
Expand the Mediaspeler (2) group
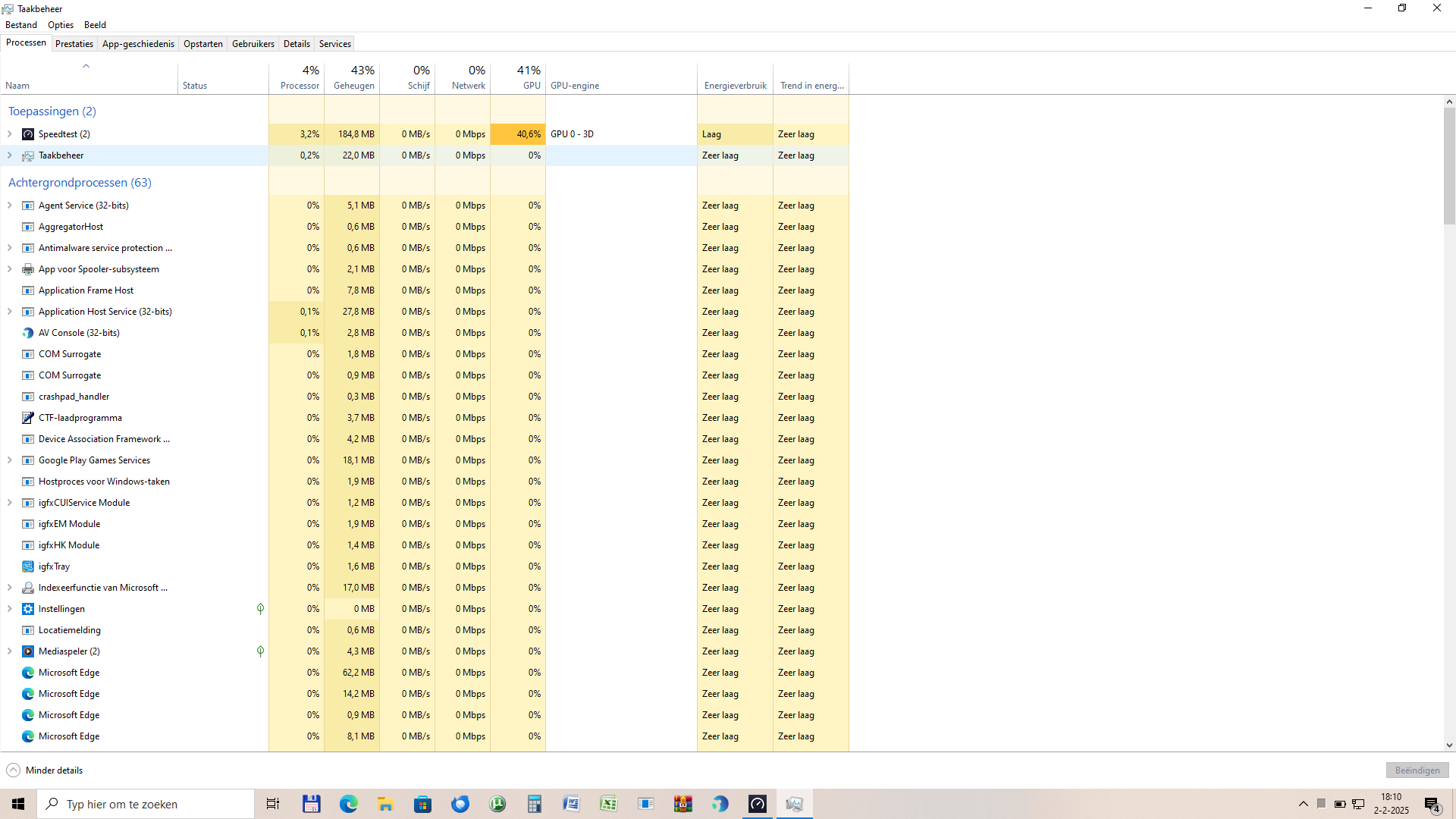tap(10, 651)
